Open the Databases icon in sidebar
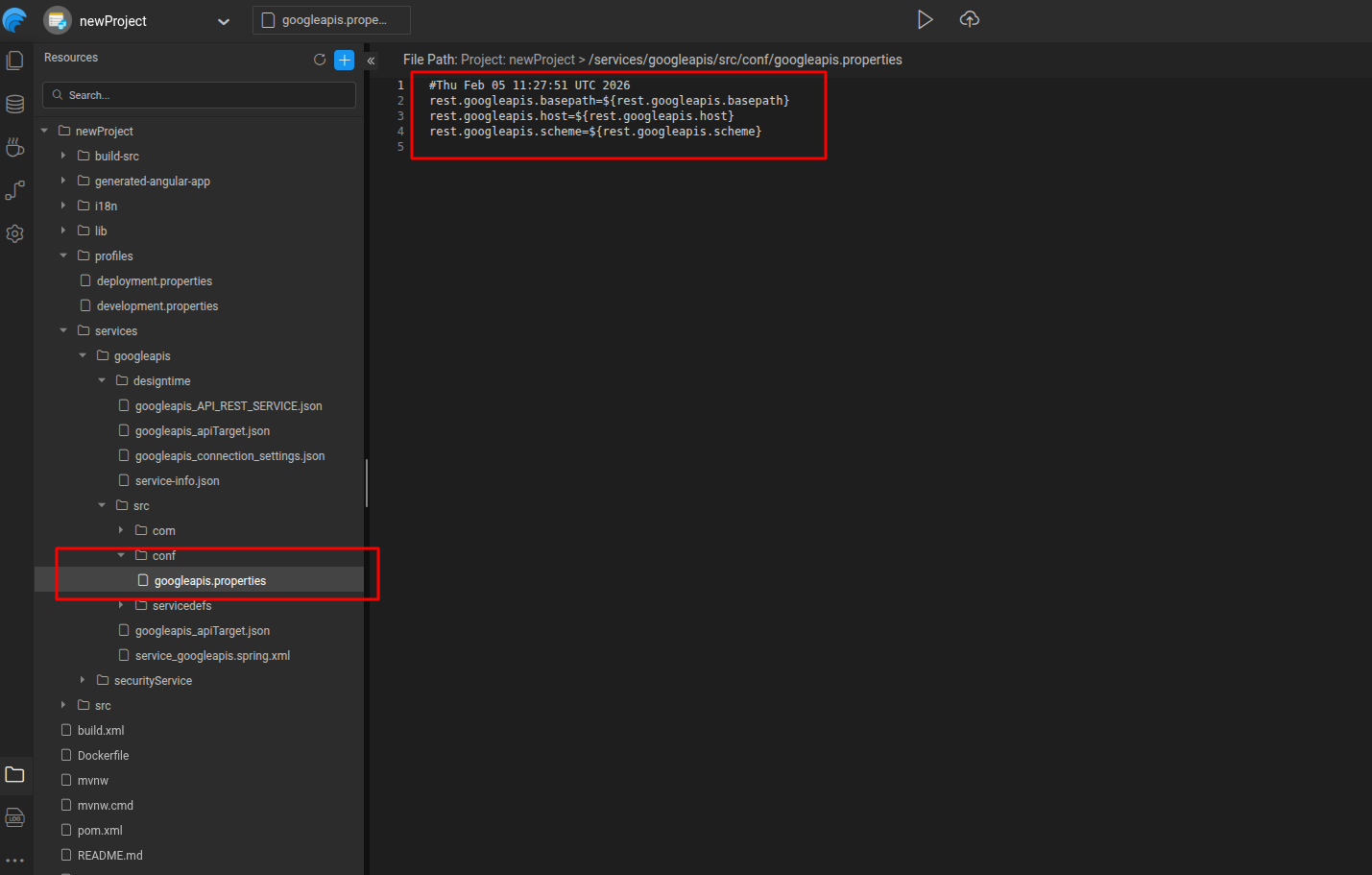Image resolution: width=1372 pixels, height=875 pixels. pos(15,104)
